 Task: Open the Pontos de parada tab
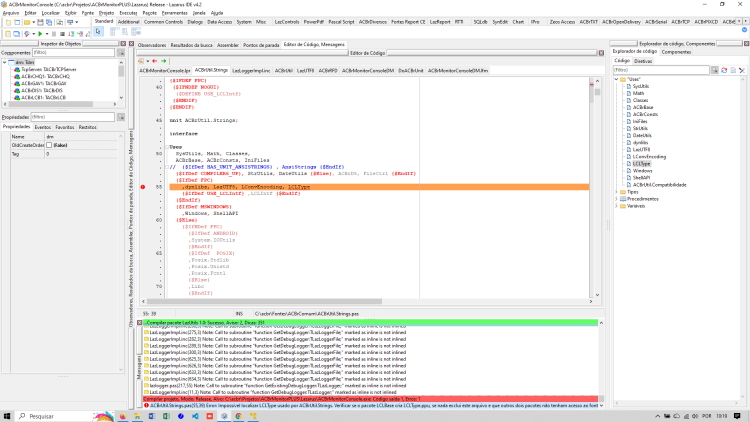coord(261,45)
